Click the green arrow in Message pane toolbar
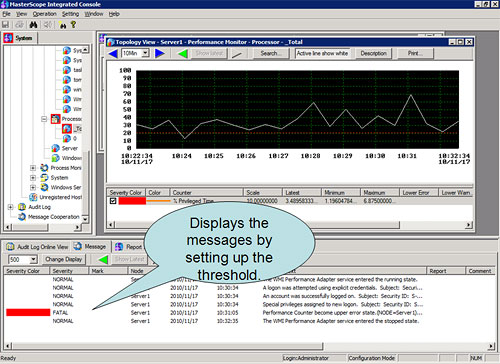500x364 pixels. coord(103,259)
